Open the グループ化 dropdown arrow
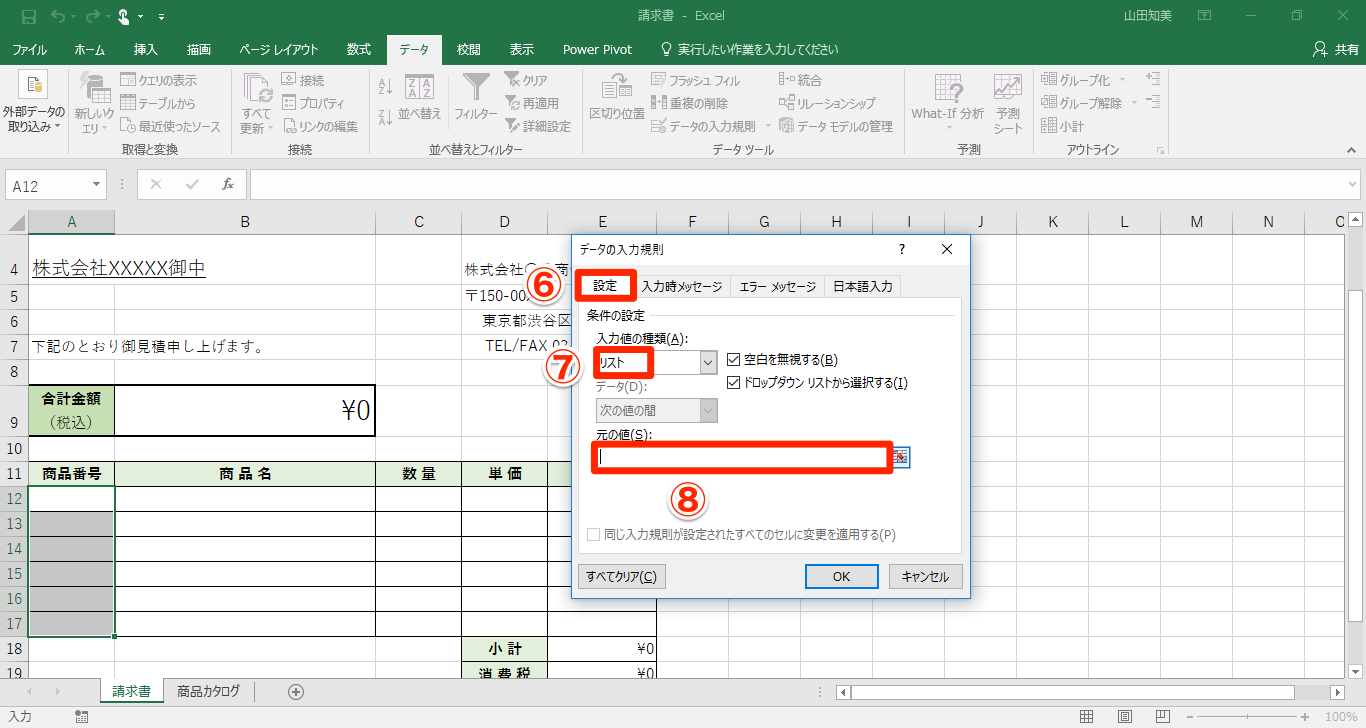The height and width of the screenshot is (728, 1366). (1122, 80)
